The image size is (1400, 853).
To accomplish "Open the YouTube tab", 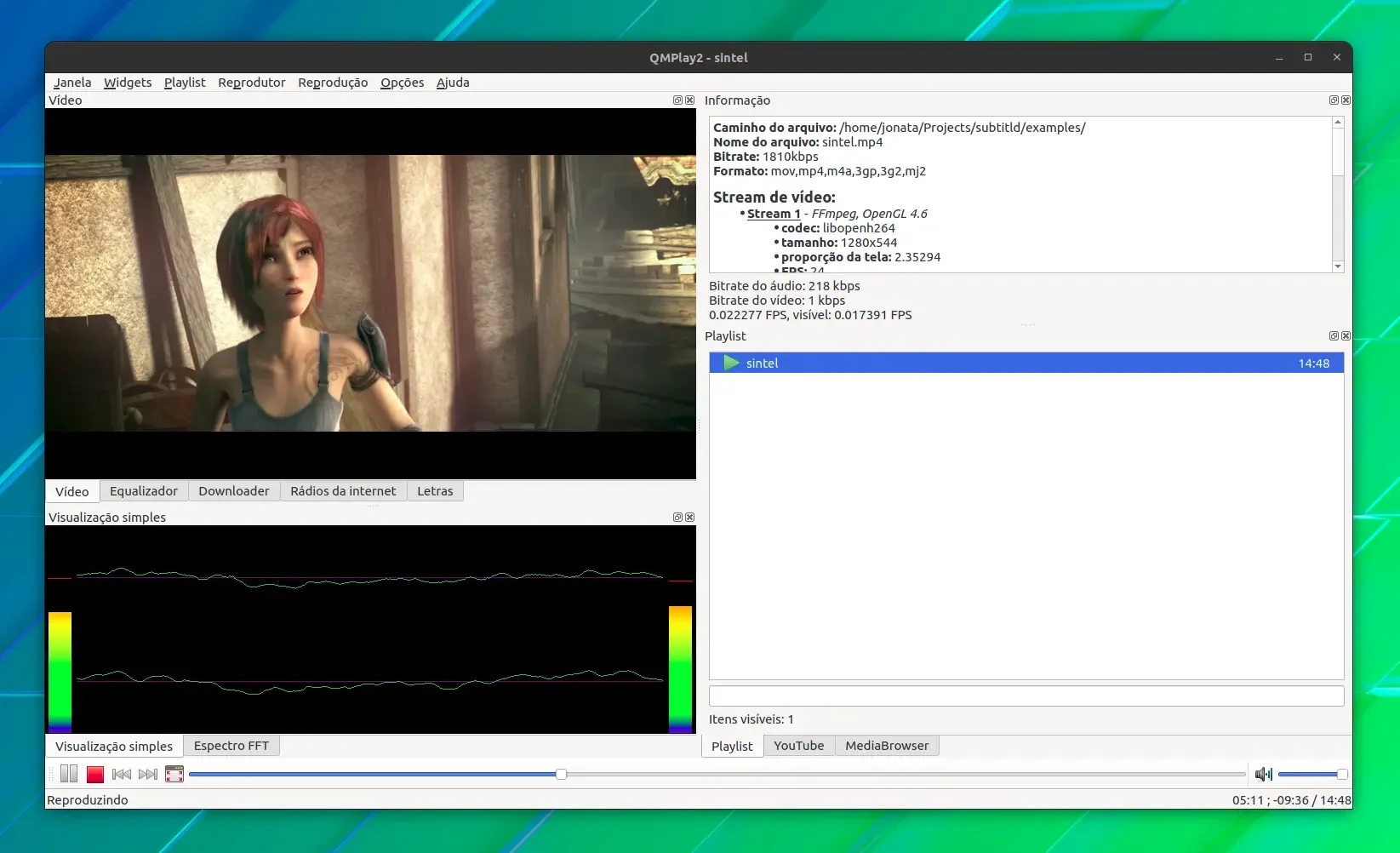I will (x=799, y=746).
